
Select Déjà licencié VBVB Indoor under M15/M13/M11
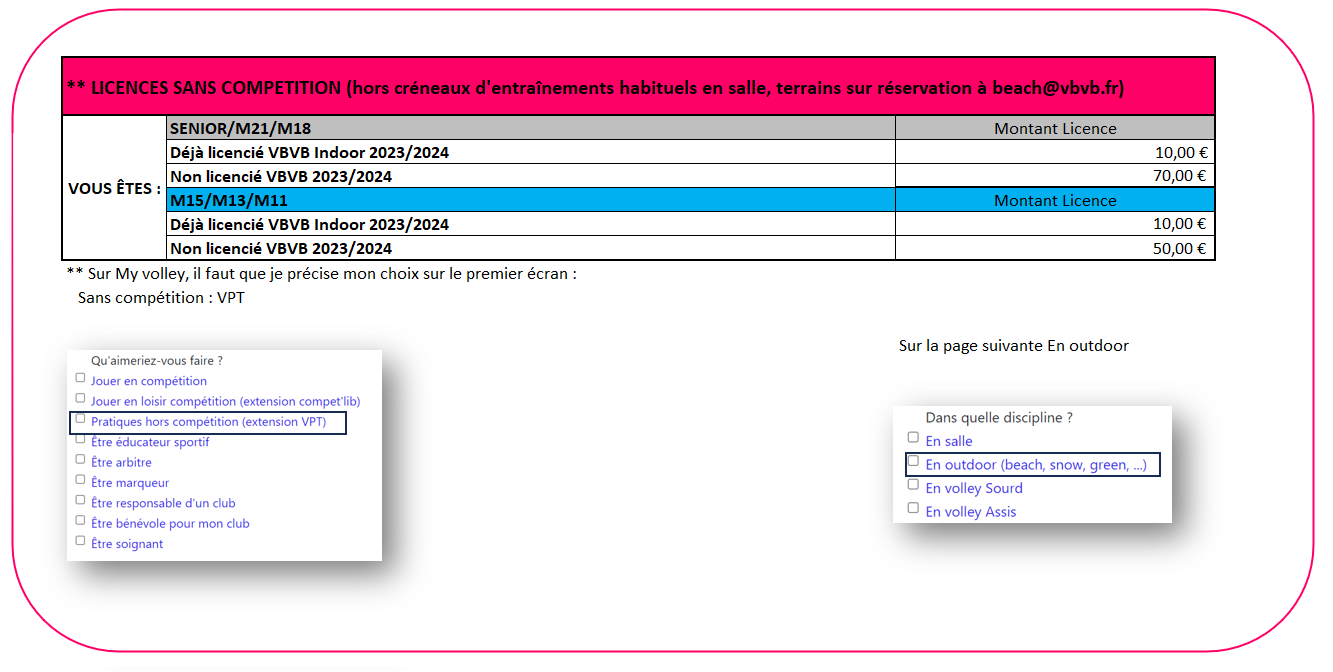tap(531, 224)
